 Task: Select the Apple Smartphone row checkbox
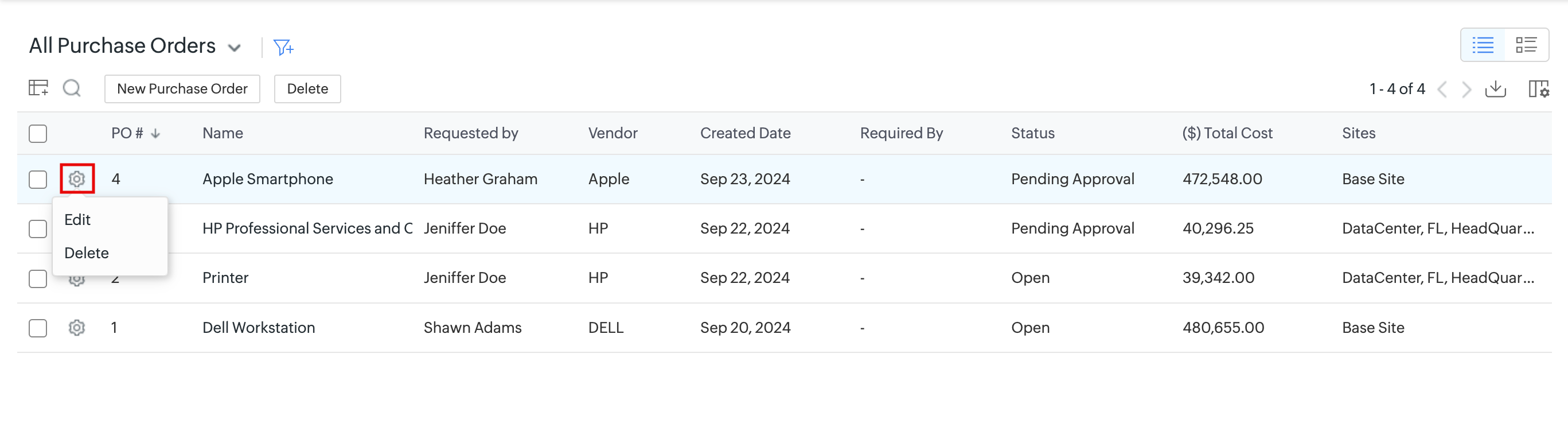point(38,179)
